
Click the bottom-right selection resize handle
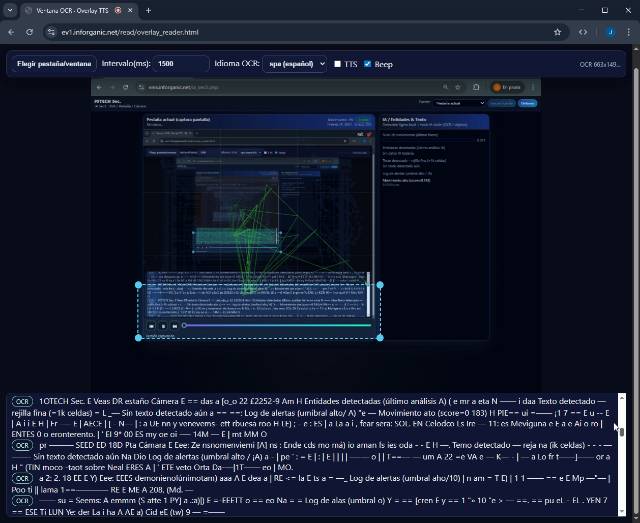[x=379, y=337]
